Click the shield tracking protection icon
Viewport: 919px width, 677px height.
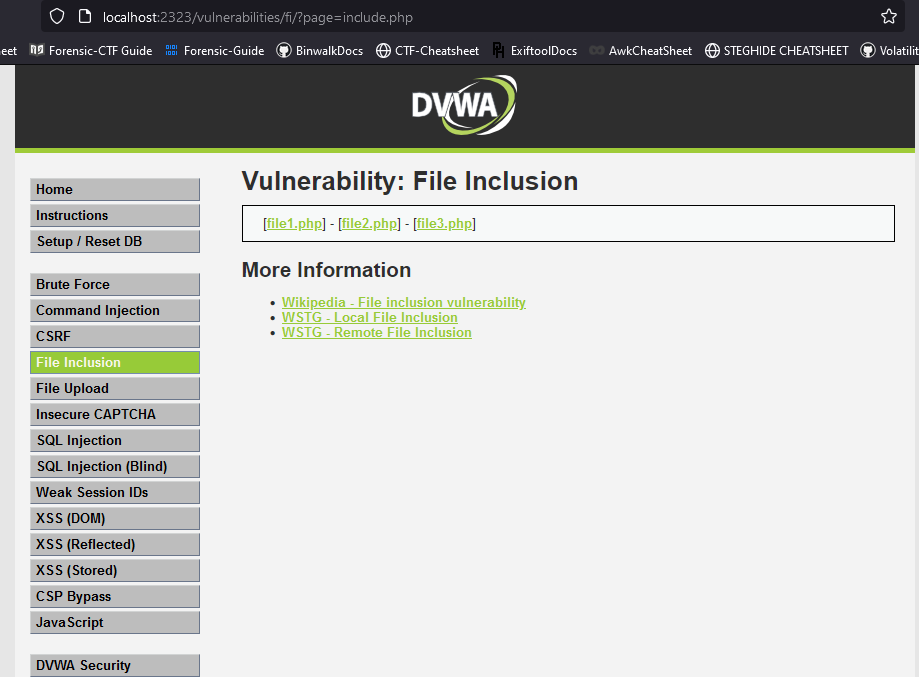[57, 16]
